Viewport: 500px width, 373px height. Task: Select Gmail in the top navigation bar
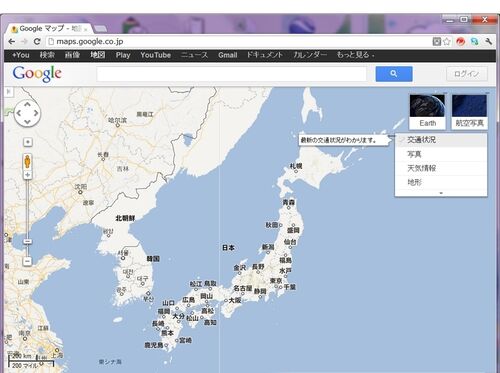[x=228, y=55]
